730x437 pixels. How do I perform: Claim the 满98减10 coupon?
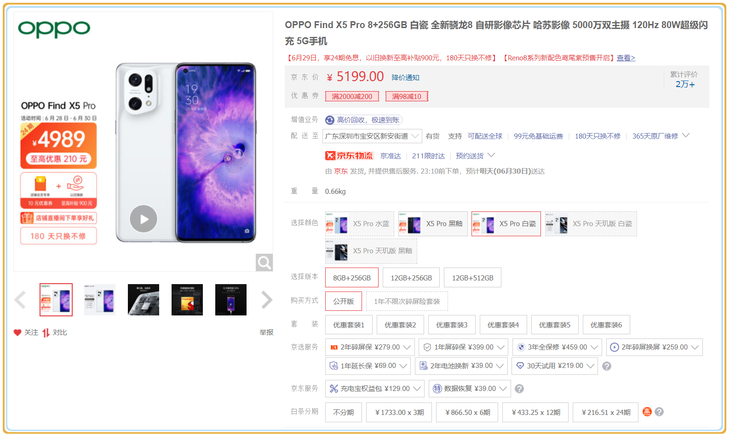[407, 96]
